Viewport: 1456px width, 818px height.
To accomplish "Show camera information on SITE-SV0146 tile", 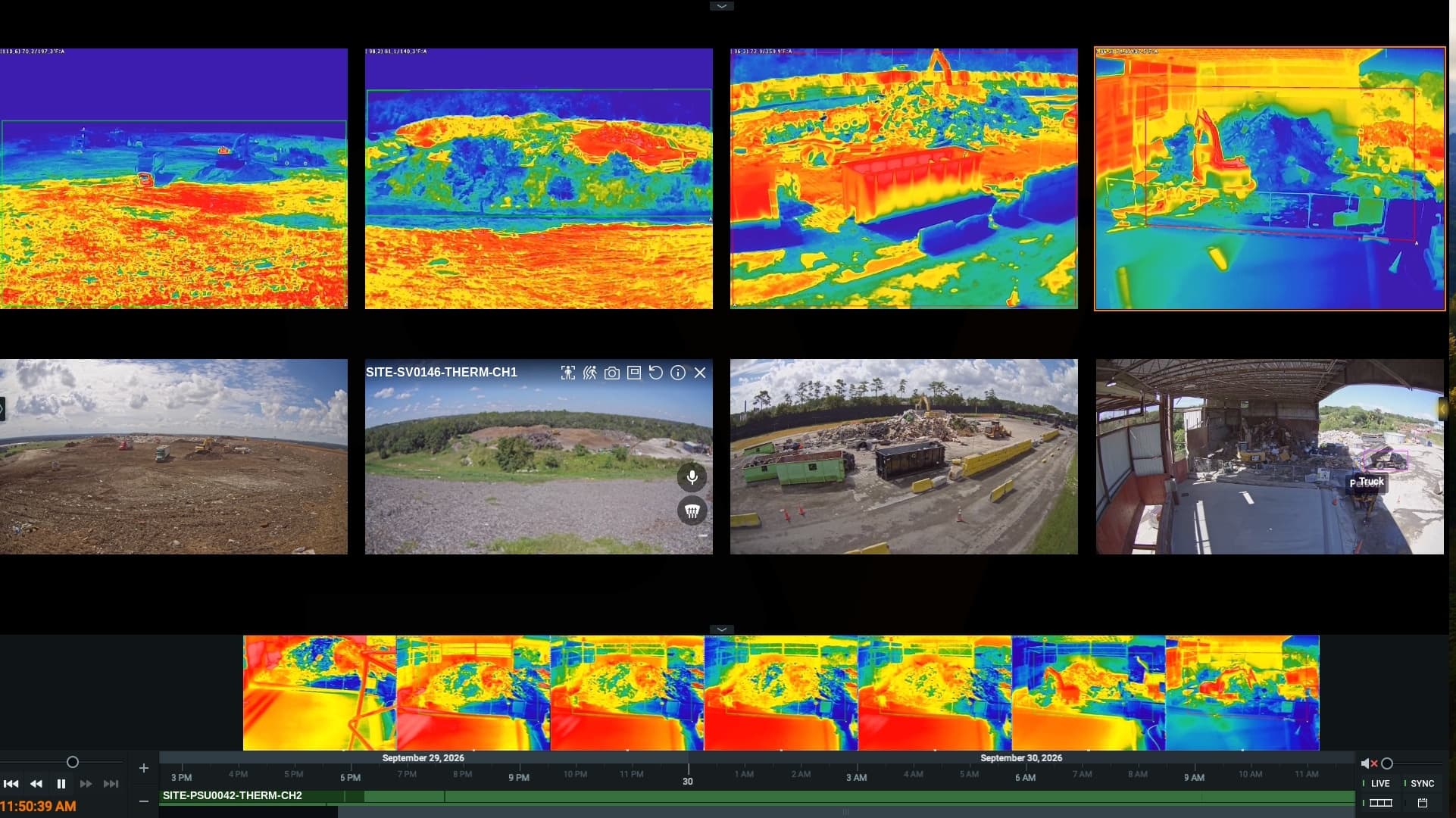I will coord(678,373).
